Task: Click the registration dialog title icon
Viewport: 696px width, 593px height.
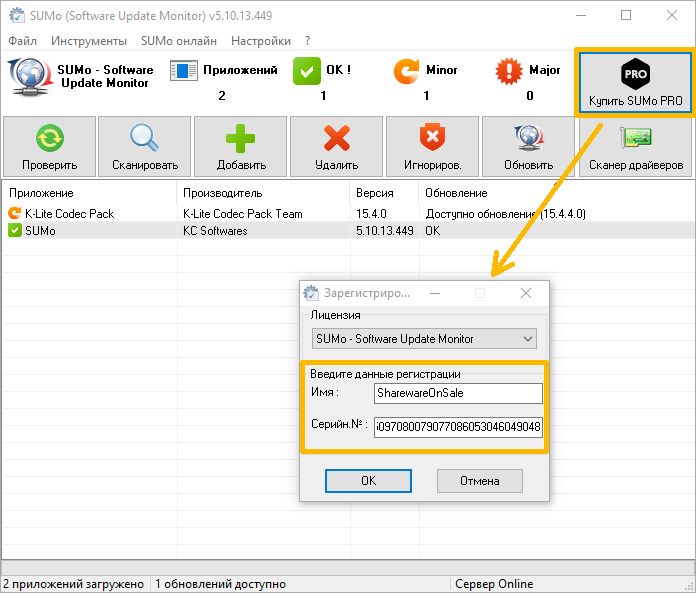Action: click(x=311, y=293)
